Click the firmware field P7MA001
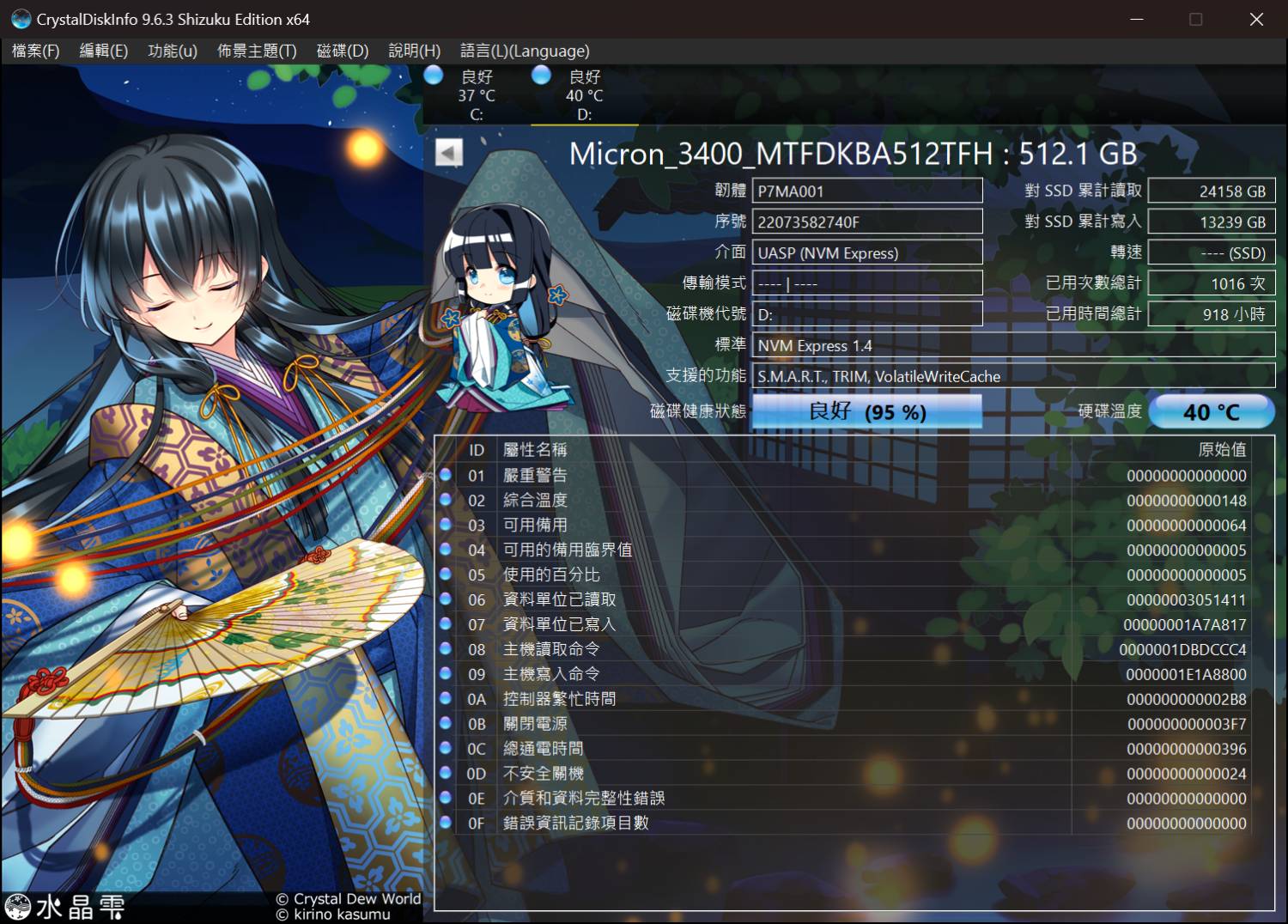This screenshot has height=924, width=1288. tap(867, 191)
